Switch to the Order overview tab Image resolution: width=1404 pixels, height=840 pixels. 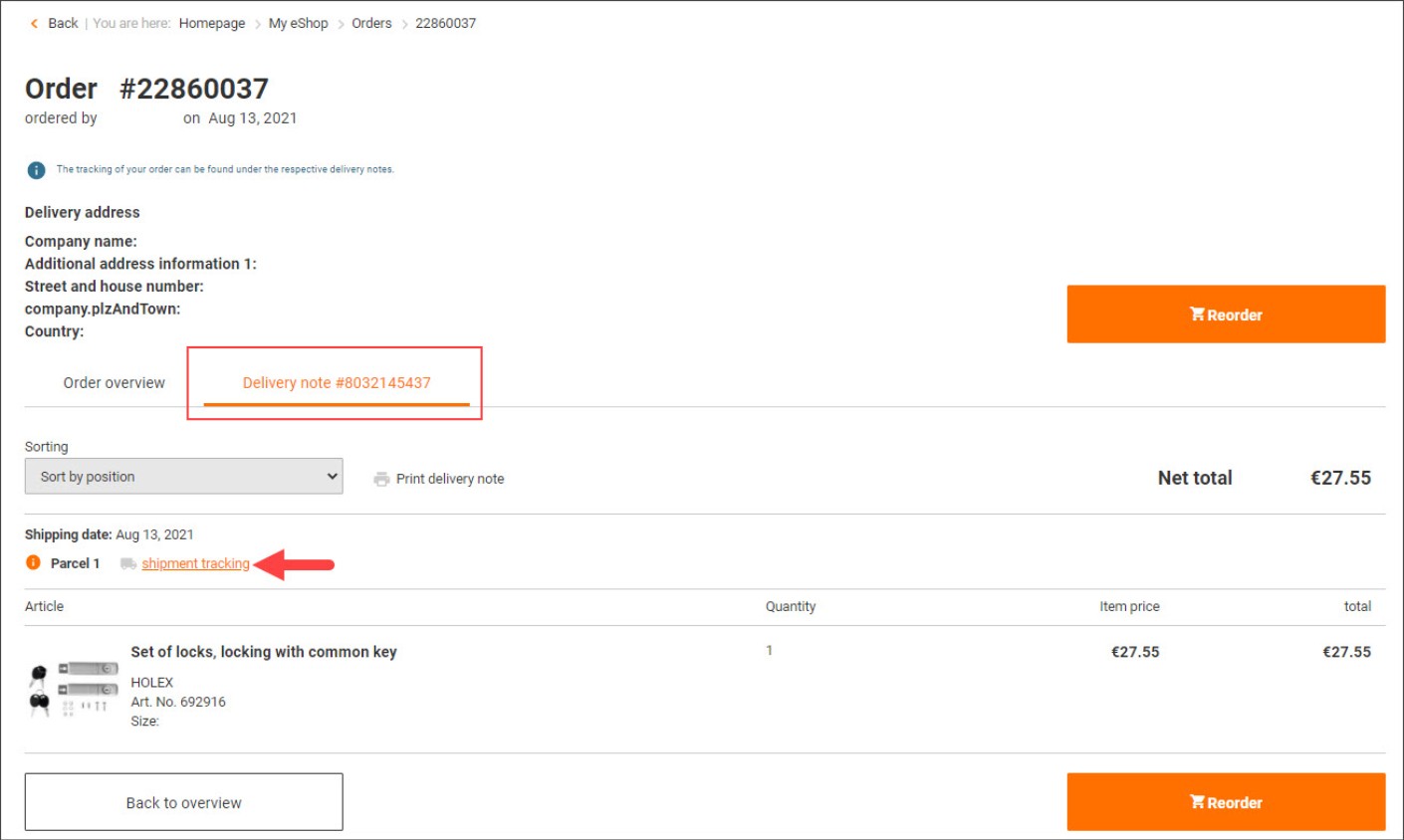point(115,383)
